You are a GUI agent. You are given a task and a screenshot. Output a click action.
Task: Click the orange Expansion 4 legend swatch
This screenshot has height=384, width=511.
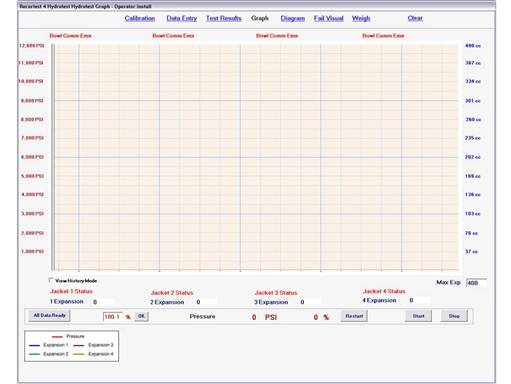79,354
